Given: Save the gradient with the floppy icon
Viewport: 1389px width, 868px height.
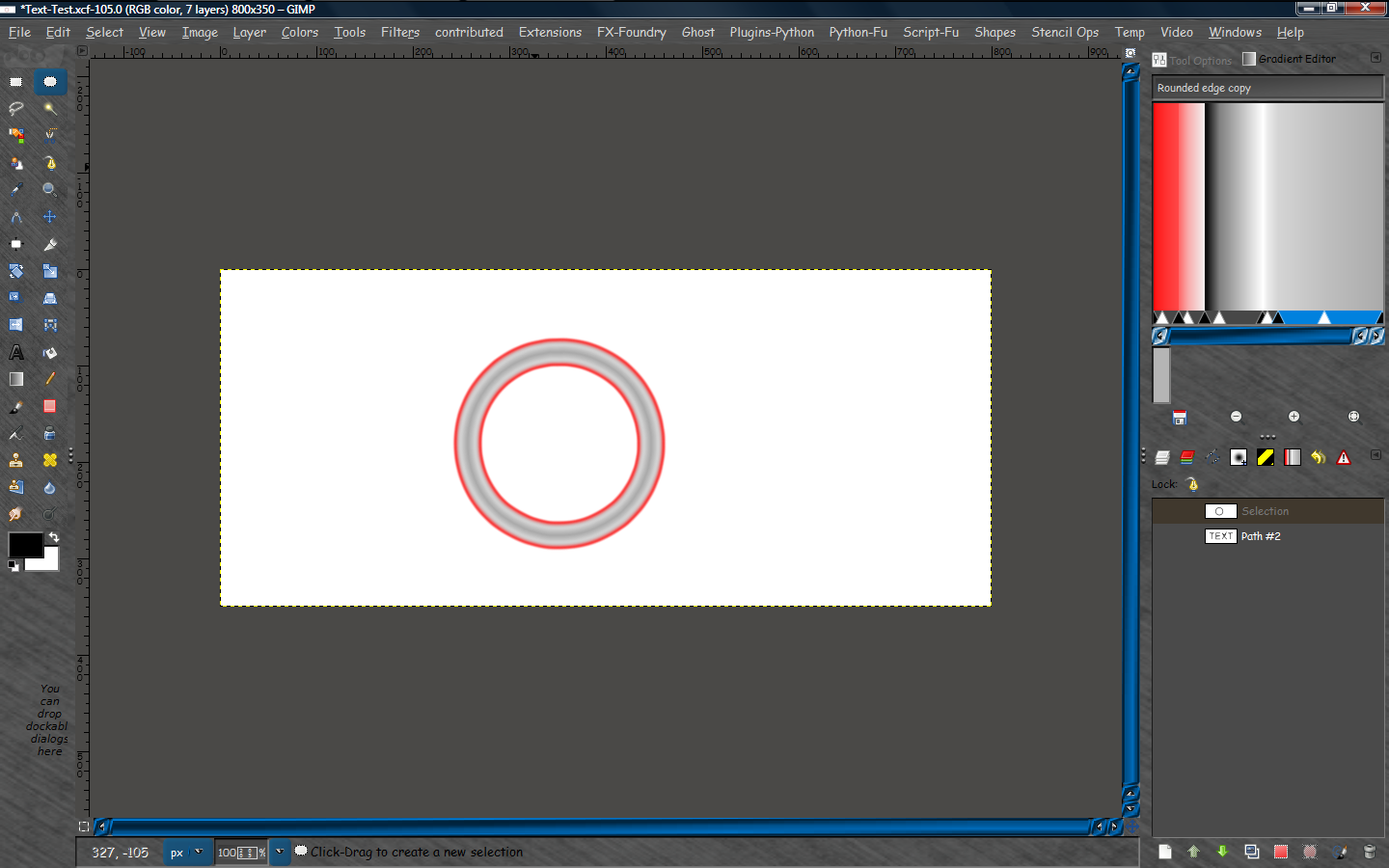Looking at the screenshot, I should point(1180,418).
